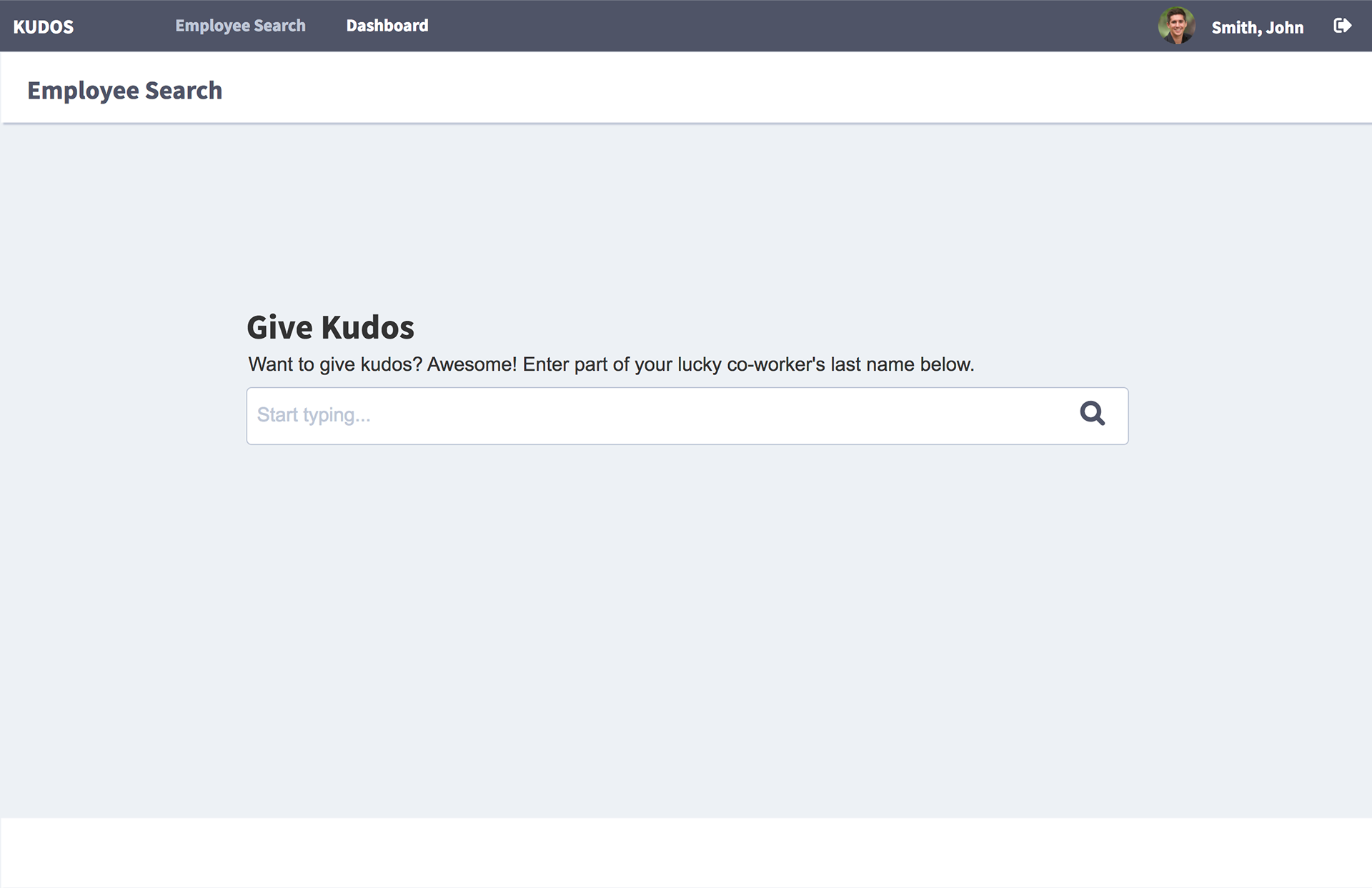The image size is (1372, 888).
Task: Click the "Start typing..." placeholder text
Action: 314,415
